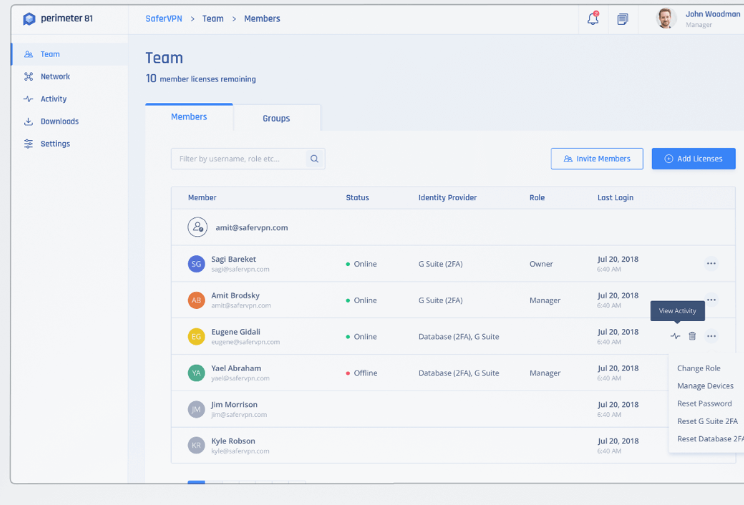Click the Downloads sidebar icon
The image size is (744, 505).
click(28, 122)
